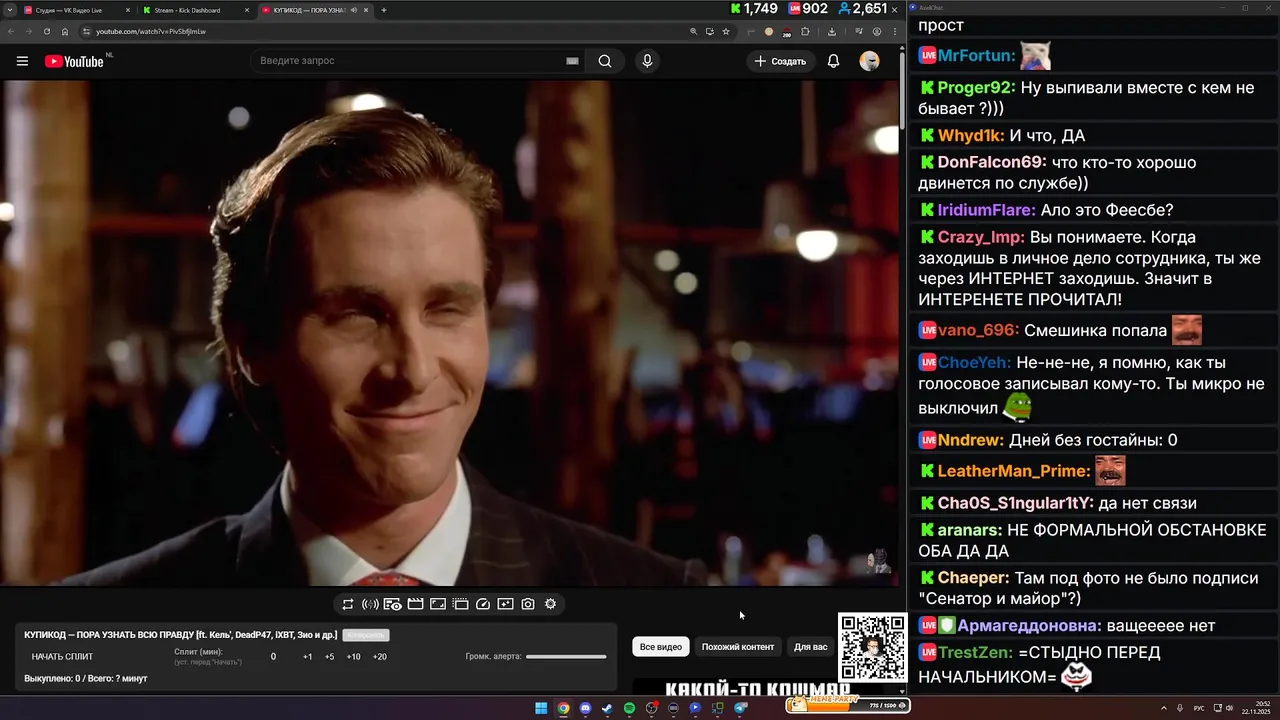Select the Похожий контент filter chip

click(x=738, y=647)
